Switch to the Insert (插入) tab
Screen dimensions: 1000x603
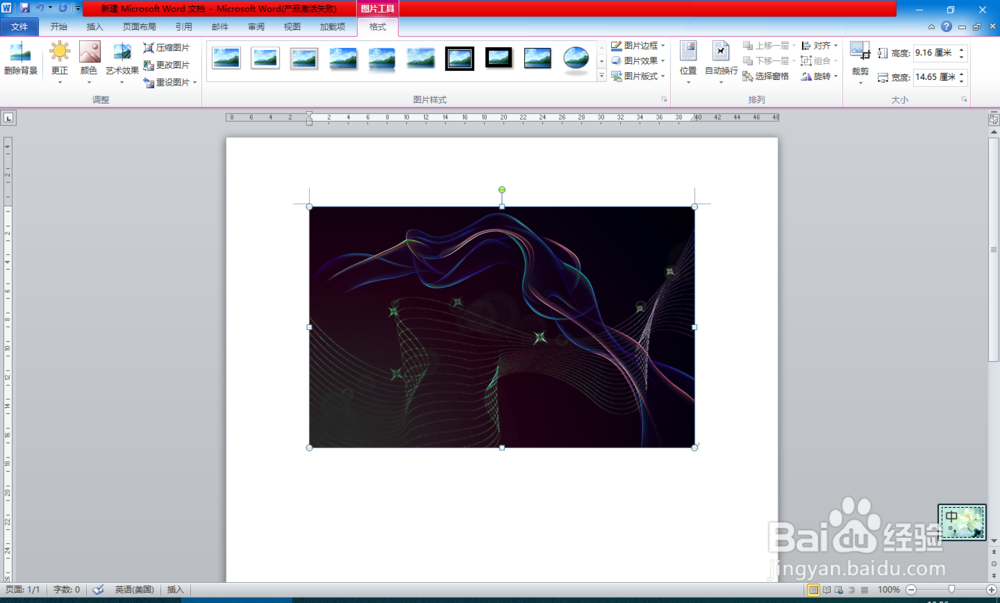click(x=94, y=27)
